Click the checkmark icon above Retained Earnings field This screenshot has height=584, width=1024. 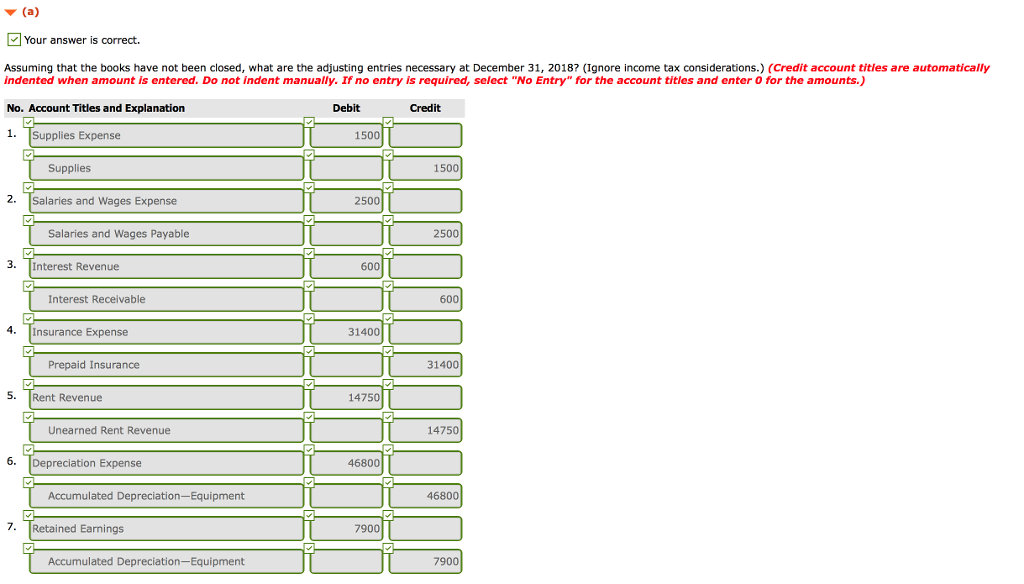coord(27,514)
